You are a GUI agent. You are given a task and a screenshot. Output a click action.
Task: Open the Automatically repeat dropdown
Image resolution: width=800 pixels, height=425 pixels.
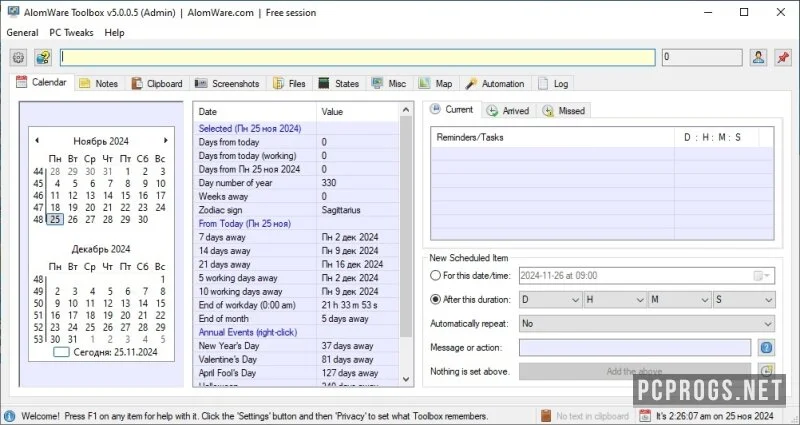pos(647,324)
